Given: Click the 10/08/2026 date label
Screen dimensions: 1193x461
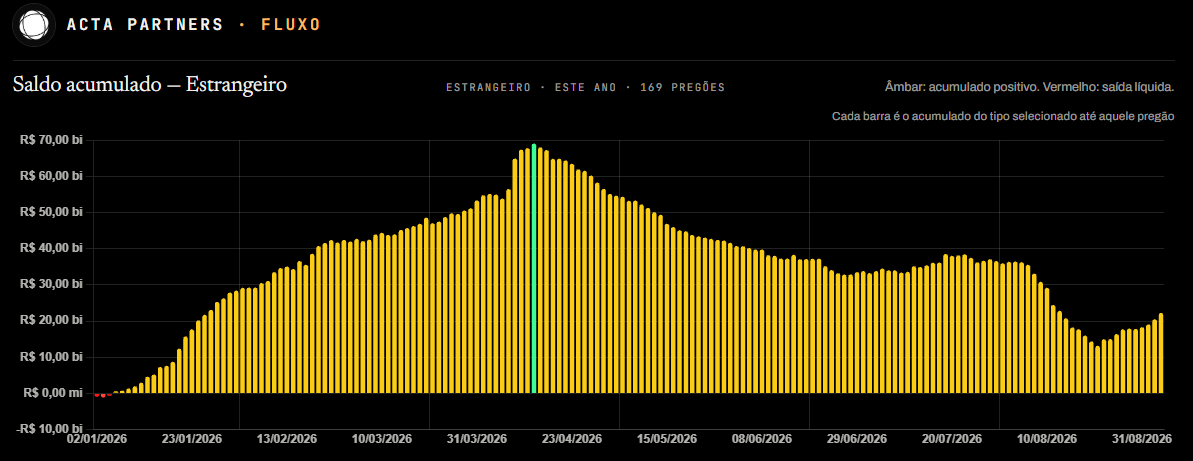Looking at the screenshot, I should point(1047,440).
